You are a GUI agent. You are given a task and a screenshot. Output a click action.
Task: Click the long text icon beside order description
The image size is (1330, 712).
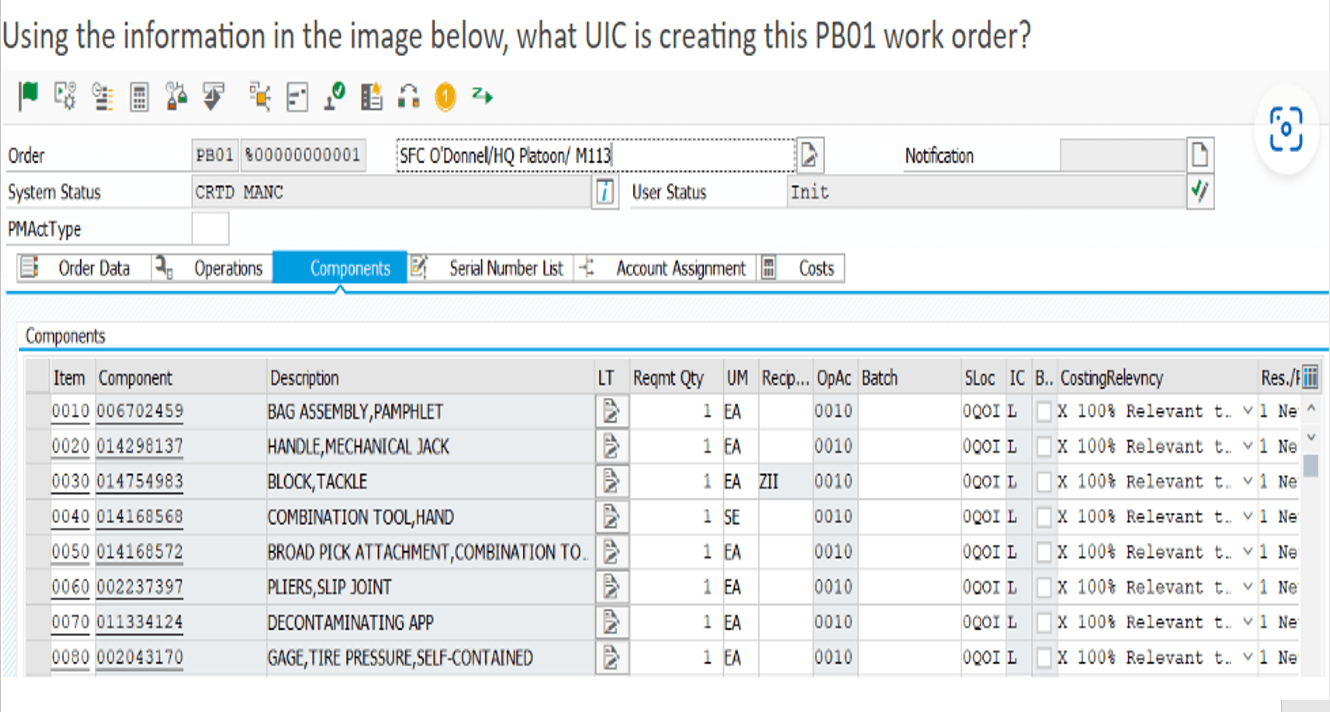[809, 156]
